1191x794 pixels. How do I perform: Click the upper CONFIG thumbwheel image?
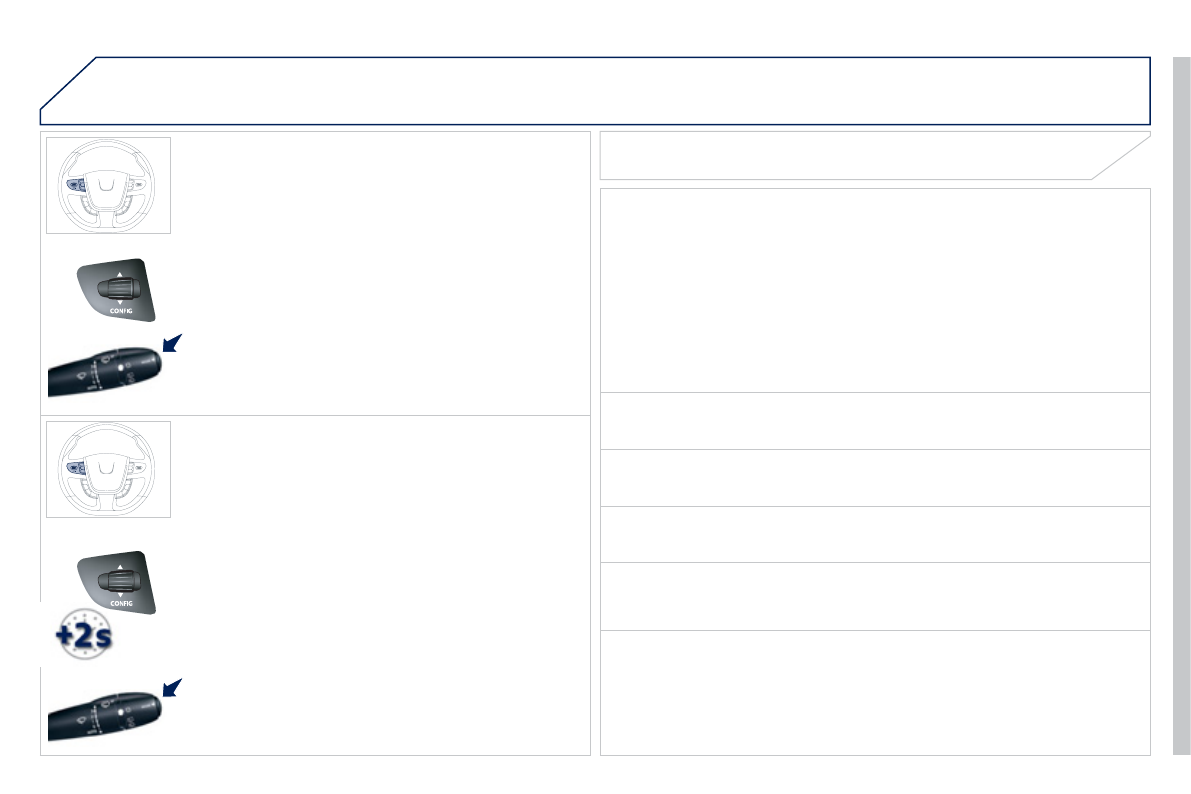coord(118,290)
